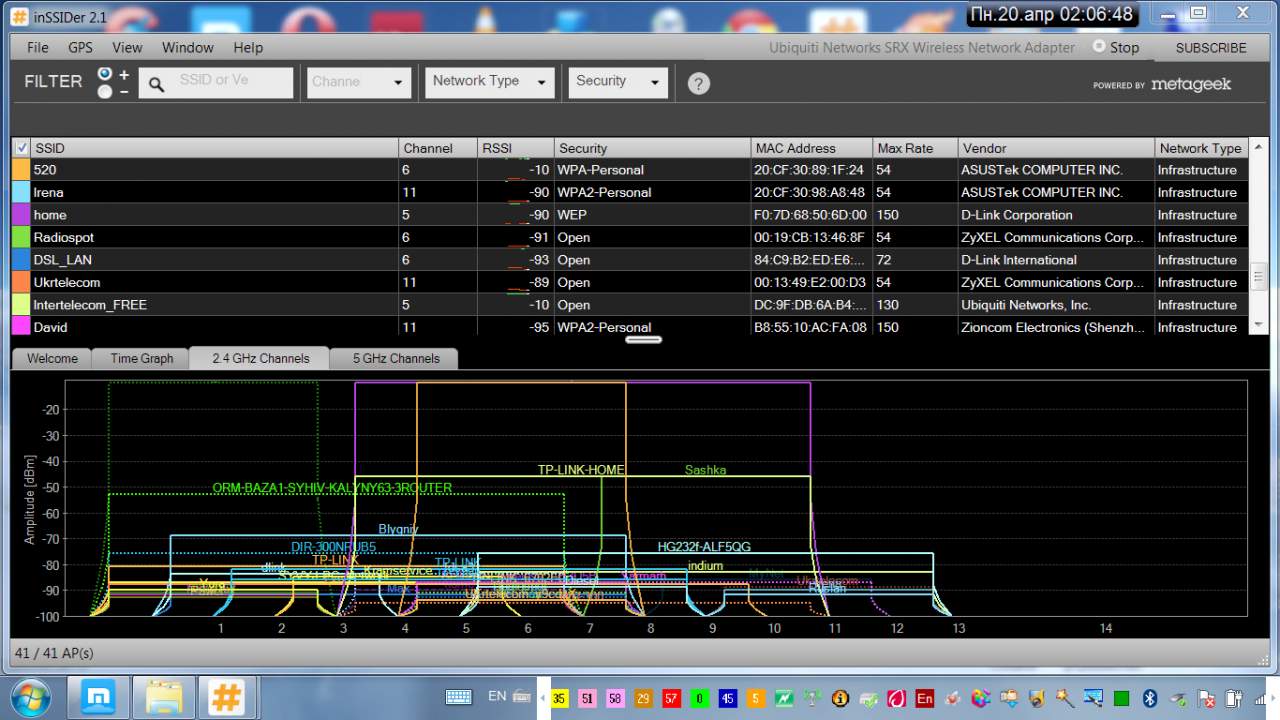
Task: Open the folder icon in Windows taskbar
Action: (x=163, y=697)
